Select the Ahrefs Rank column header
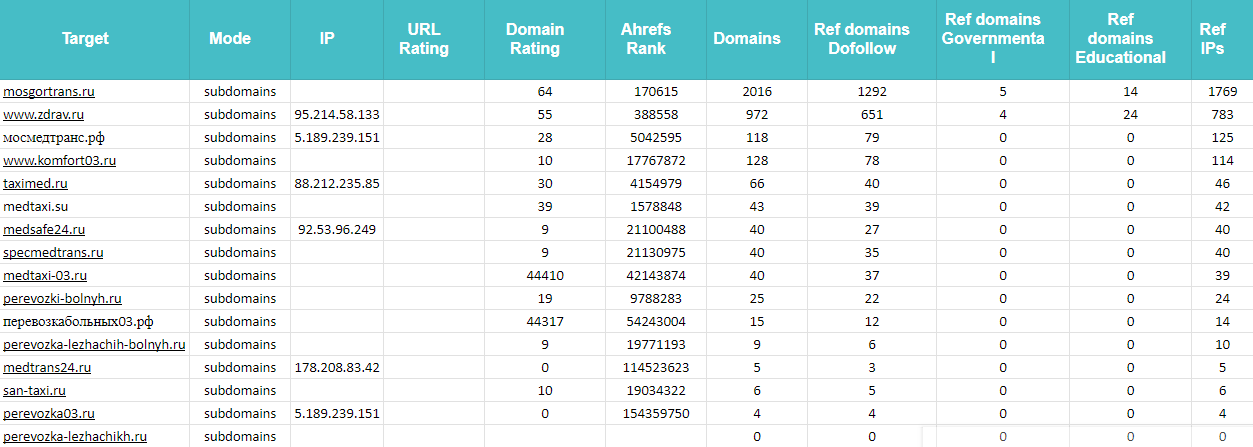 646,39
